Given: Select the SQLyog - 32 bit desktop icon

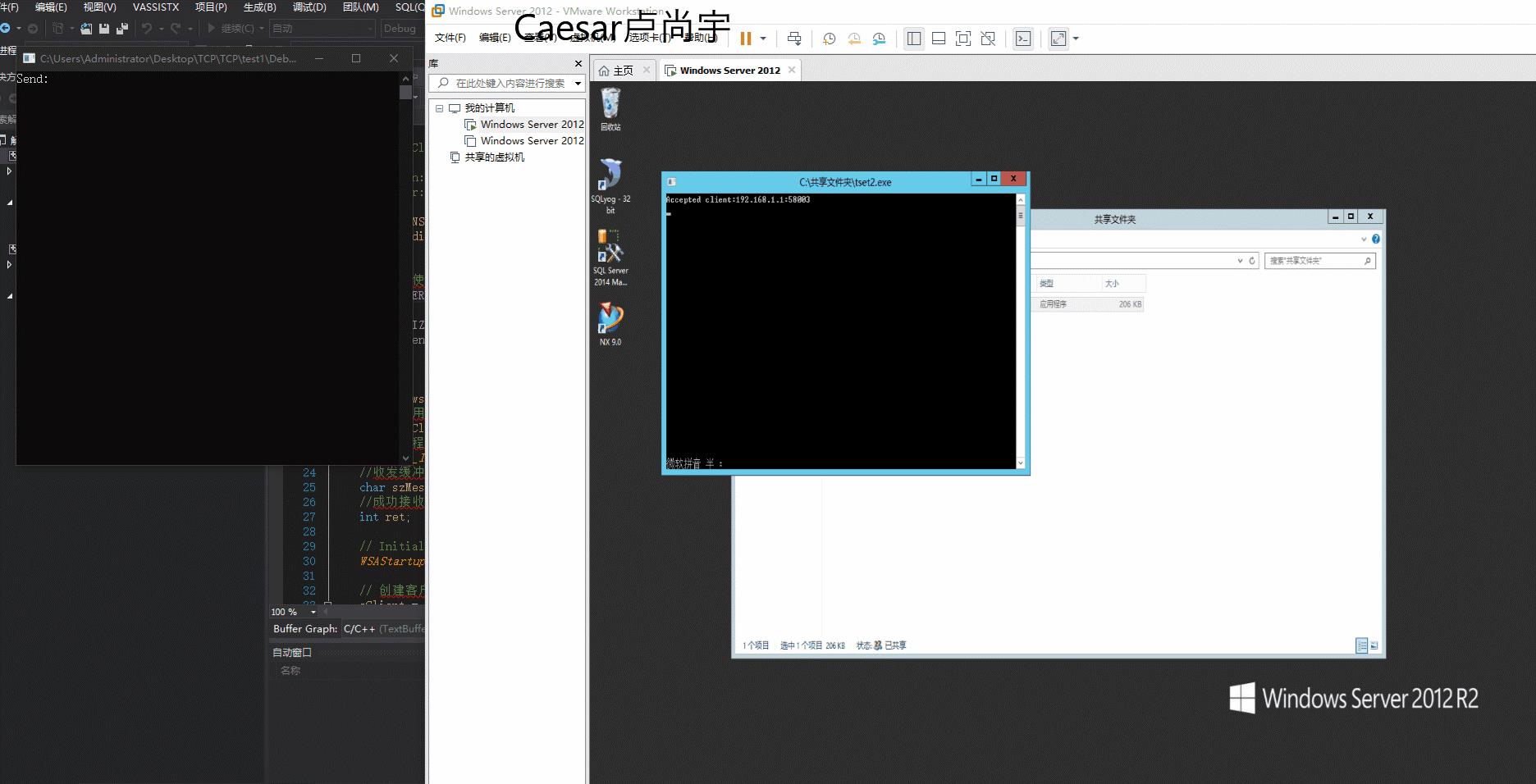Looking at the screenshot, I should [610, 186].
